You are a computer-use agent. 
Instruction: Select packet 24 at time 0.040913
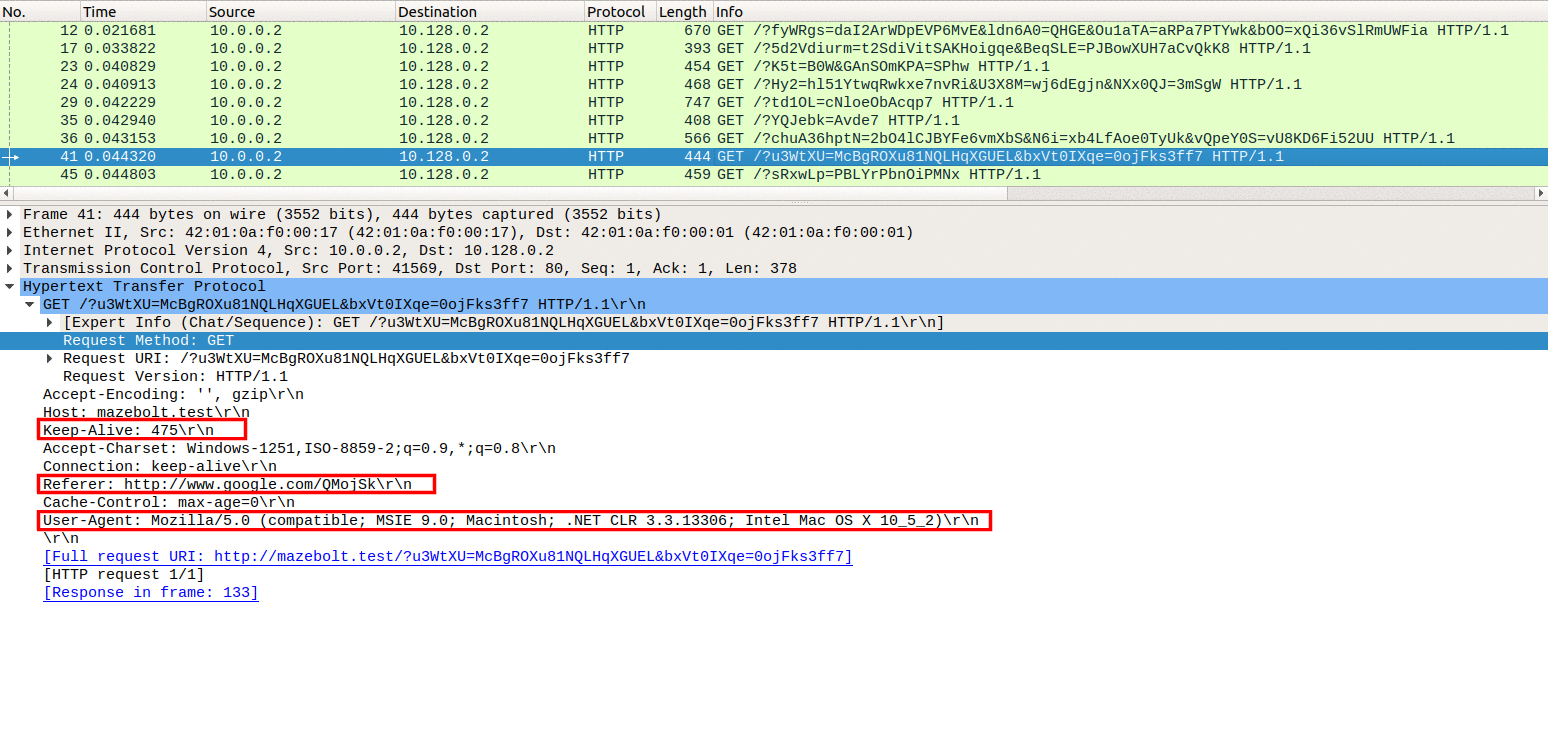coord(774,85)
